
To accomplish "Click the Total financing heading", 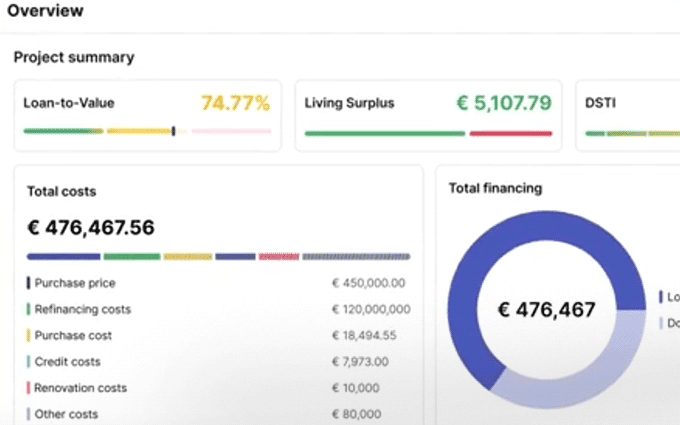I will tap(495, 188).
